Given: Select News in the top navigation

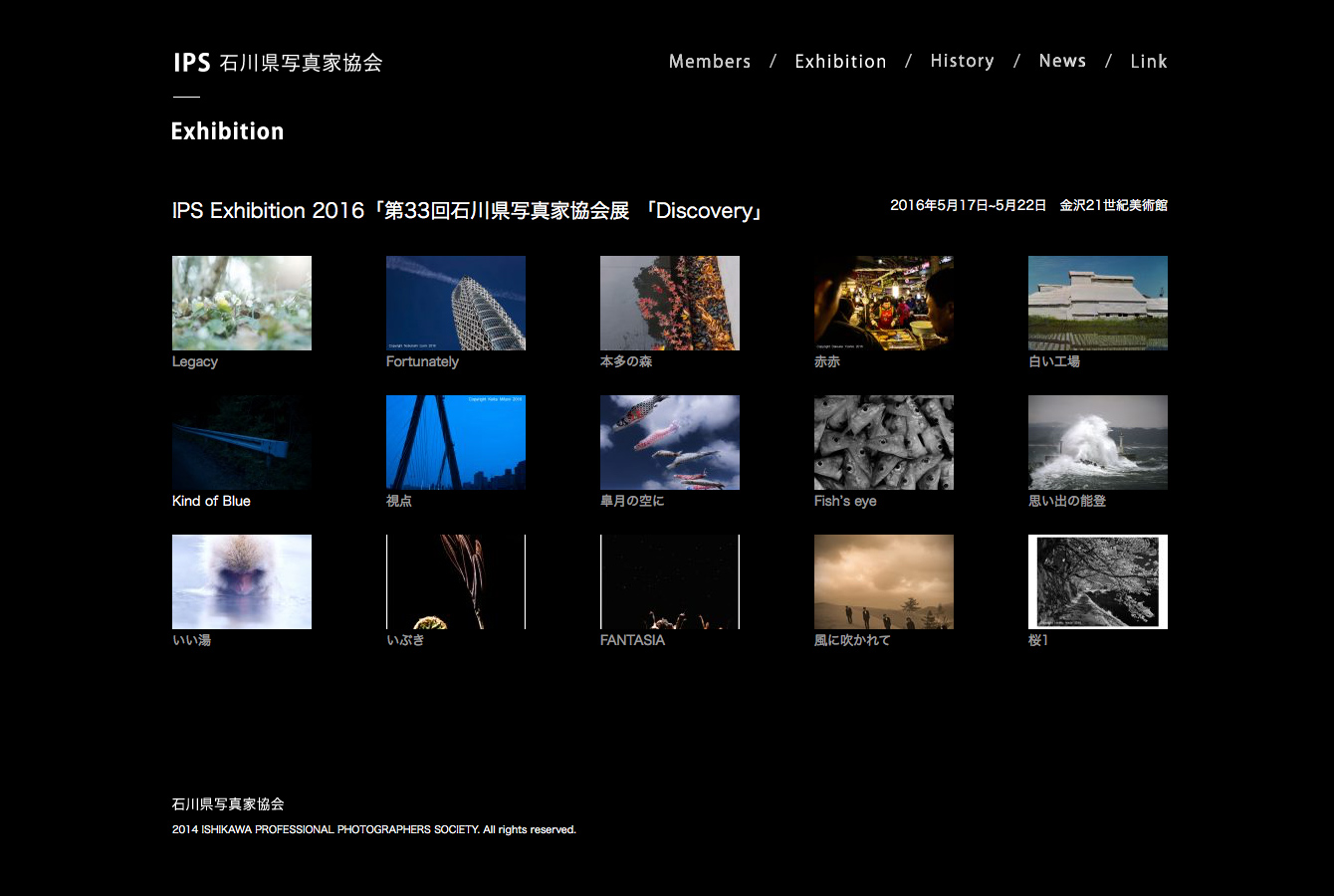Looking at the screenshot, I should [1062, 62].
